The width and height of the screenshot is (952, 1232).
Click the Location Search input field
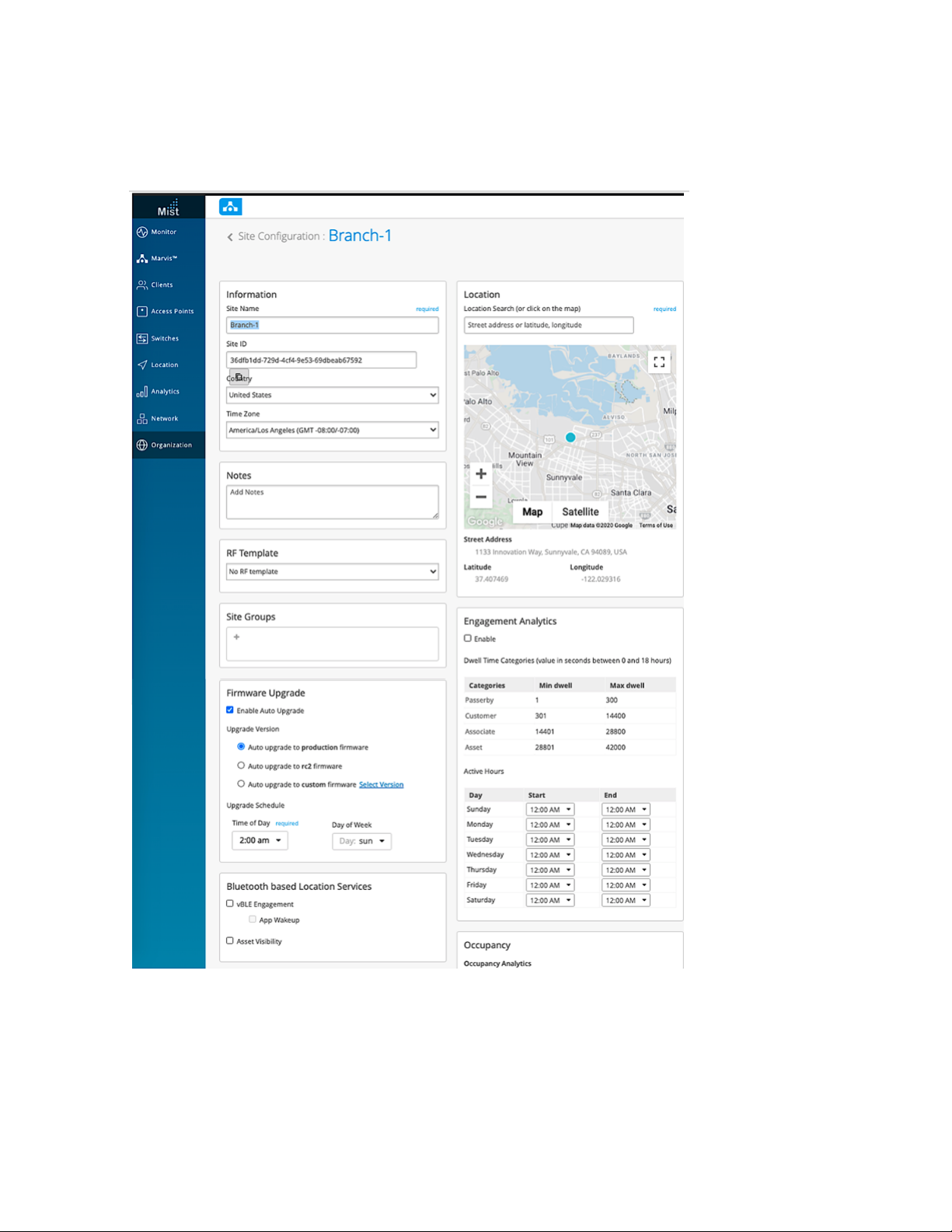pos(549,325)
